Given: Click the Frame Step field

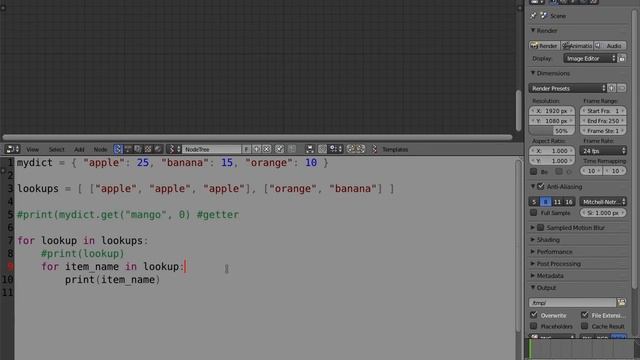Looking at the screenshot, I should click(x=603, y=131).
